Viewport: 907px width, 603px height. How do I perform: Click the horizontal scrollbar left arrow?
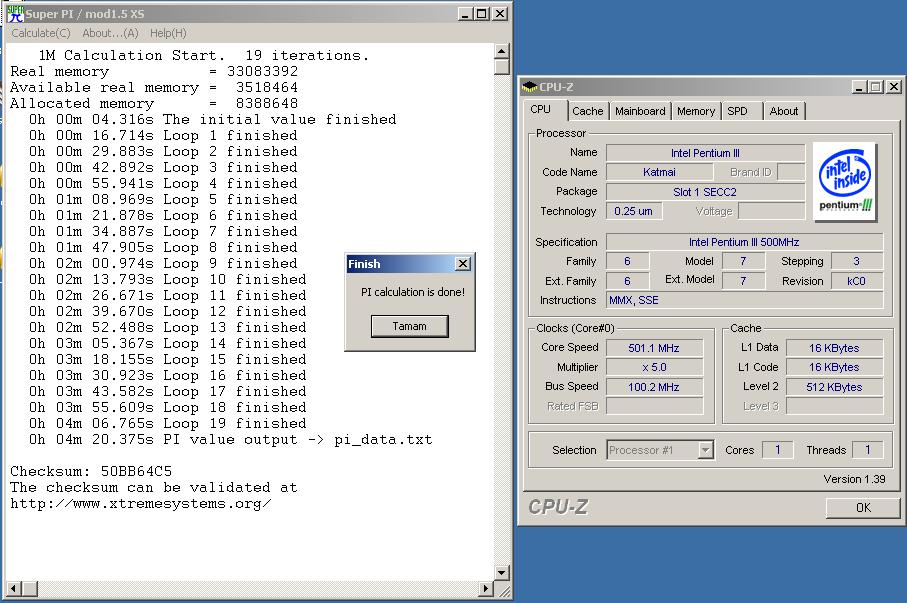click(13, 589)
